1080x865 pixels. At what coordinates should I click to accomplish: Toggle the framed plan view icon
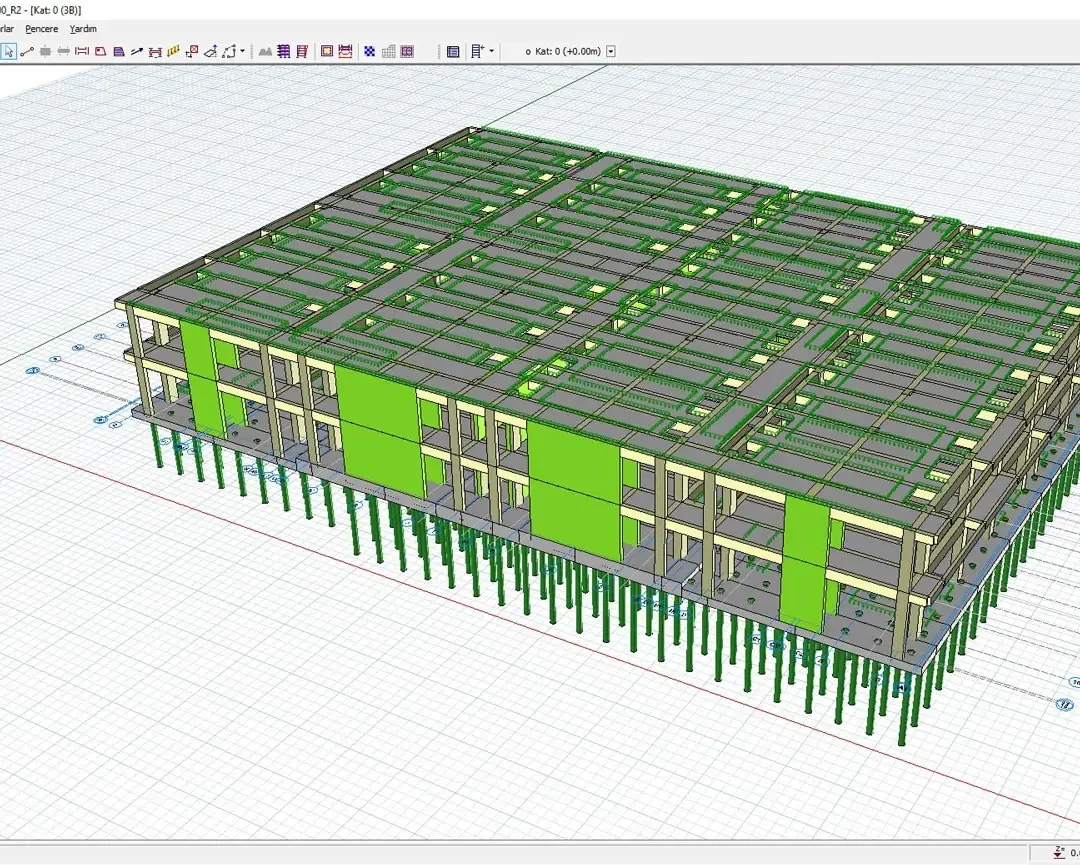327,52
